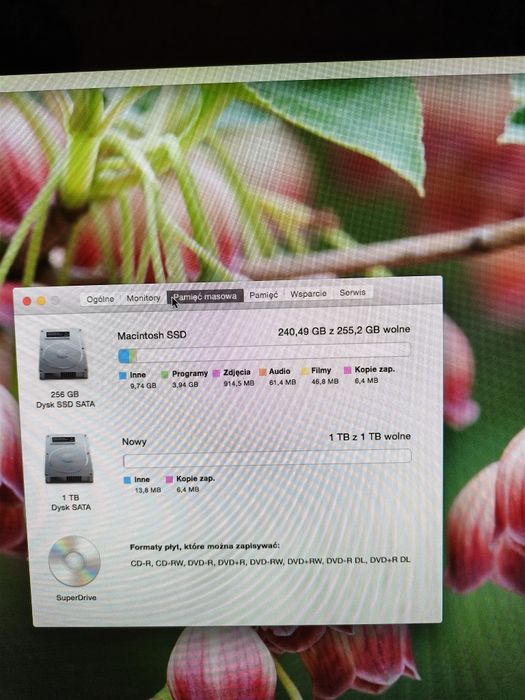Click the green Programy color swatch
Screen dimensions: 525x700
click(165, 375)
